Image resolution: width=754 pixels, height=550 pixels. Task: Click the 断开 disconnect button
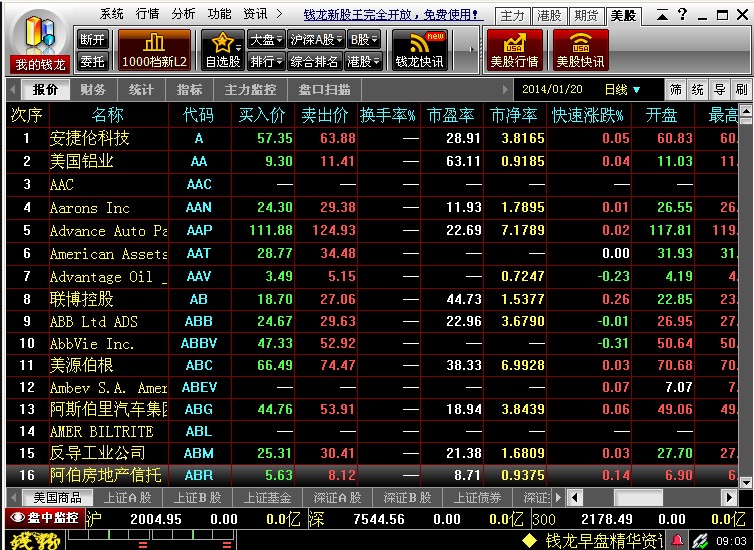[93, 39]
